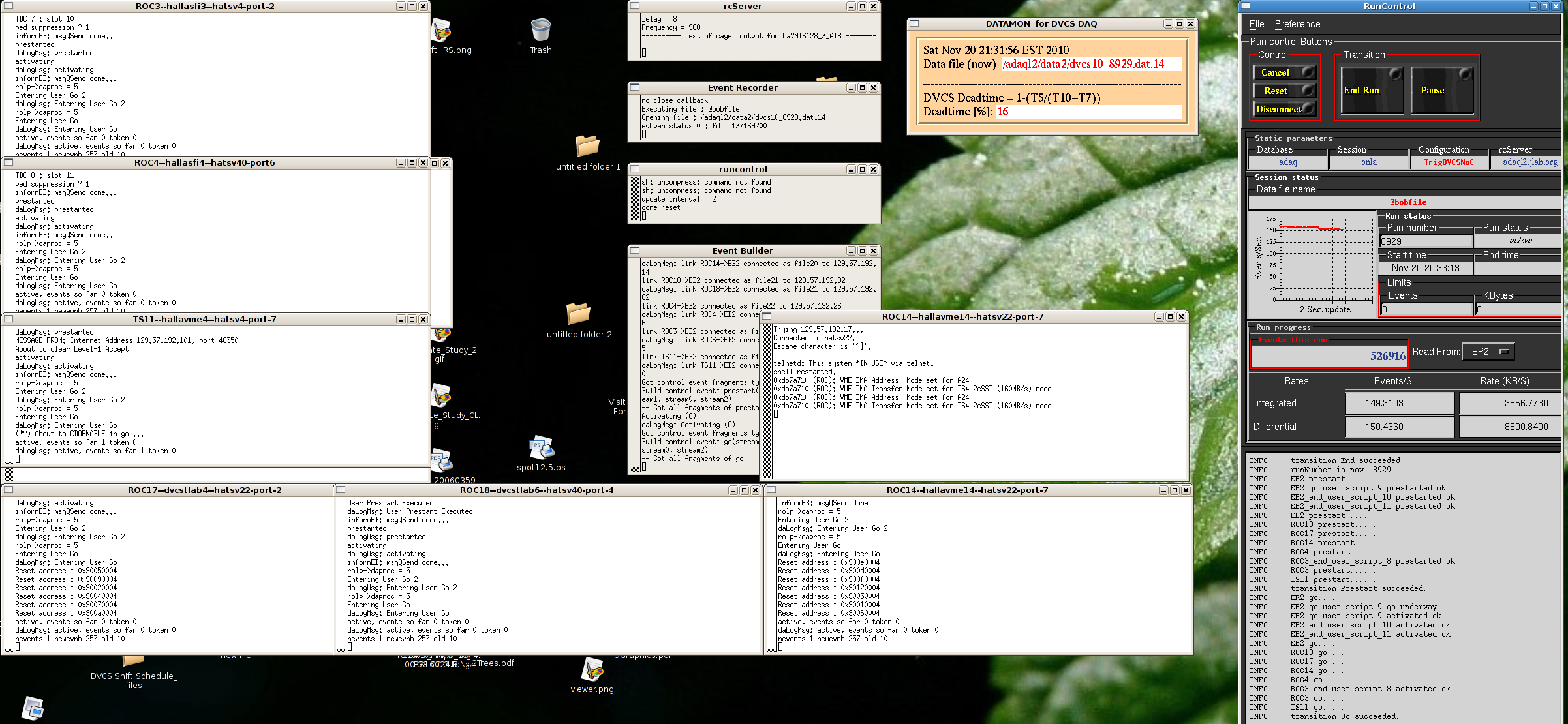Click the Integrated Events/S value 149.3103

click(x=1400, y=403)
